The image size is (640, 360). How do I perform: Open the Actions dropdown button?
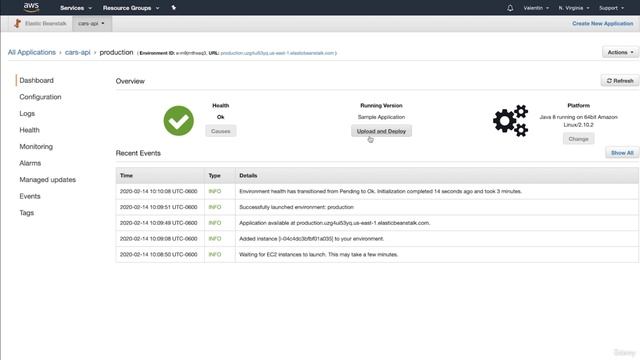[620, 52]
